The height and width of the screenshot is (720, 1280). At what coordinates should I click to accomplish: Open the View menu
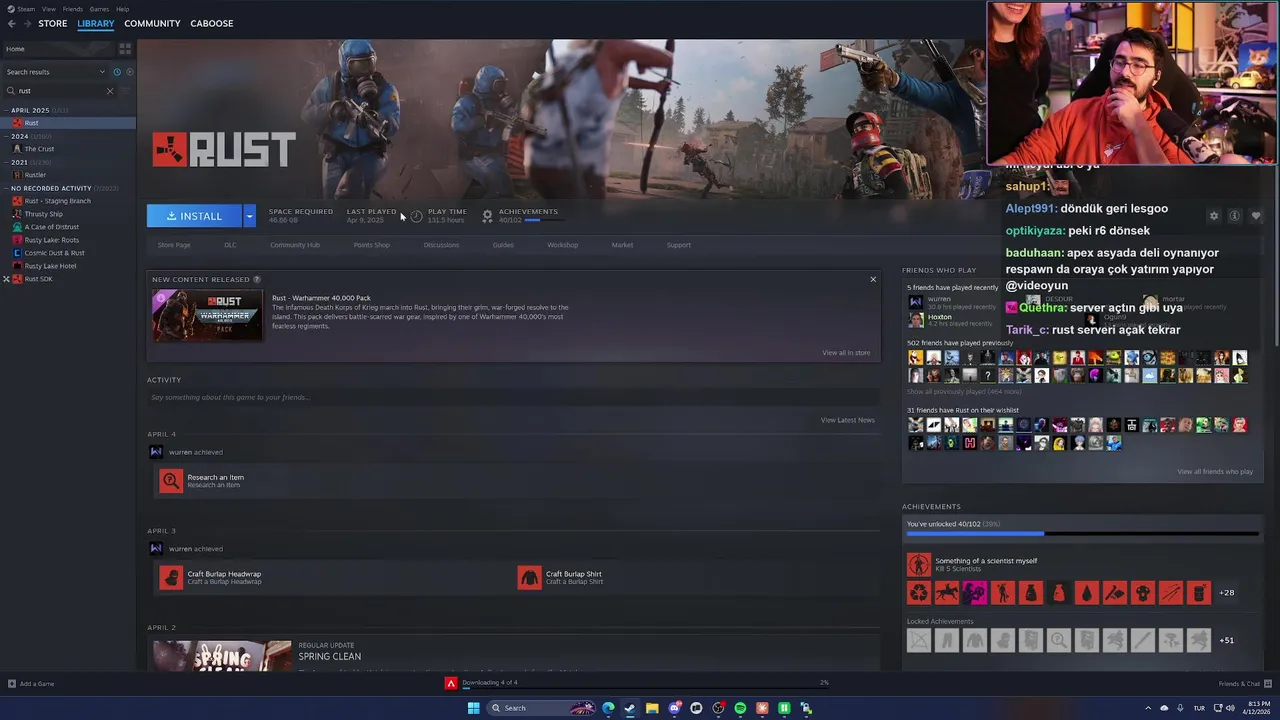(x=49, y=9)
